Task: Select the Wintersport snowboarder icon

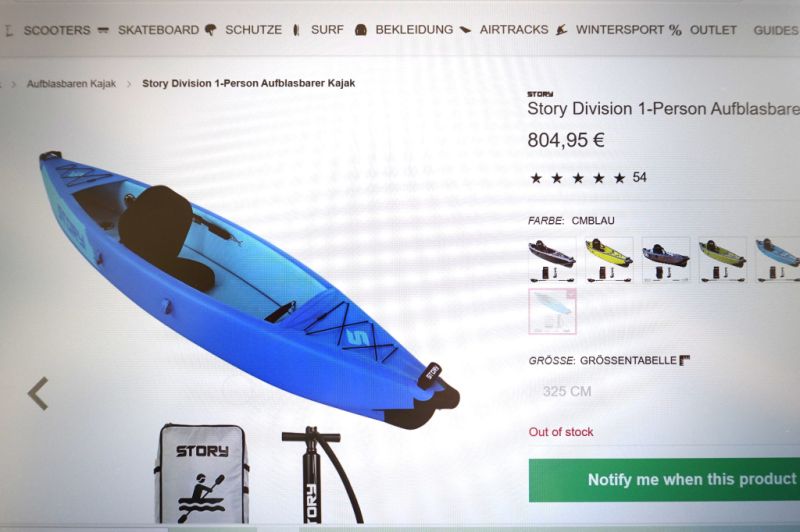Action: pos(562,30)
